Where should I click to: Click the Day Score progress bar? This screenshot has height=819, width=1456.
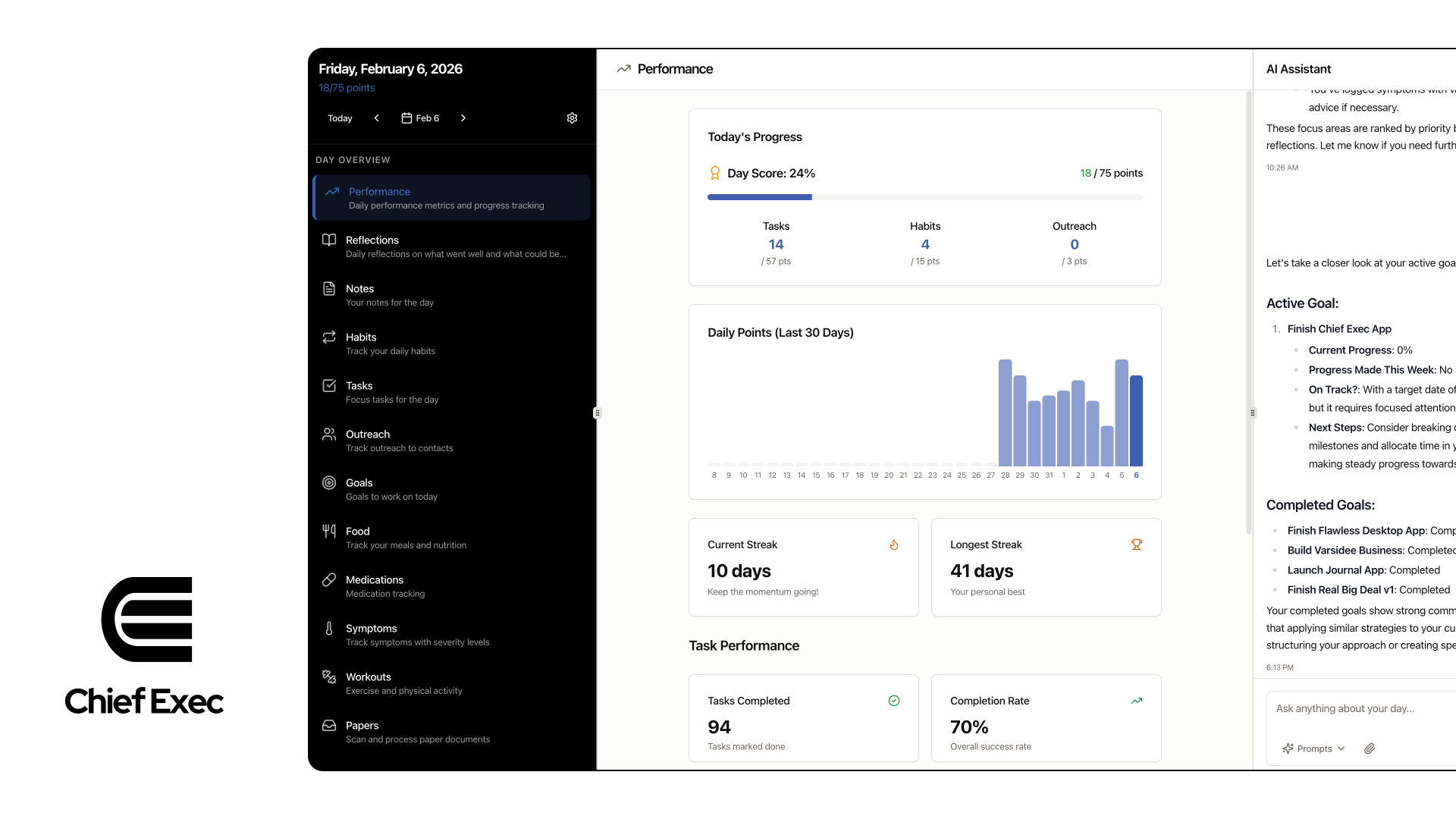(x=925, y=197)
